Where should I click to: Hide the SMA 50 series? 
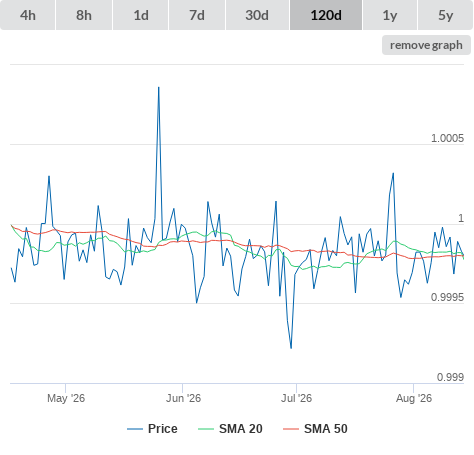315,429
